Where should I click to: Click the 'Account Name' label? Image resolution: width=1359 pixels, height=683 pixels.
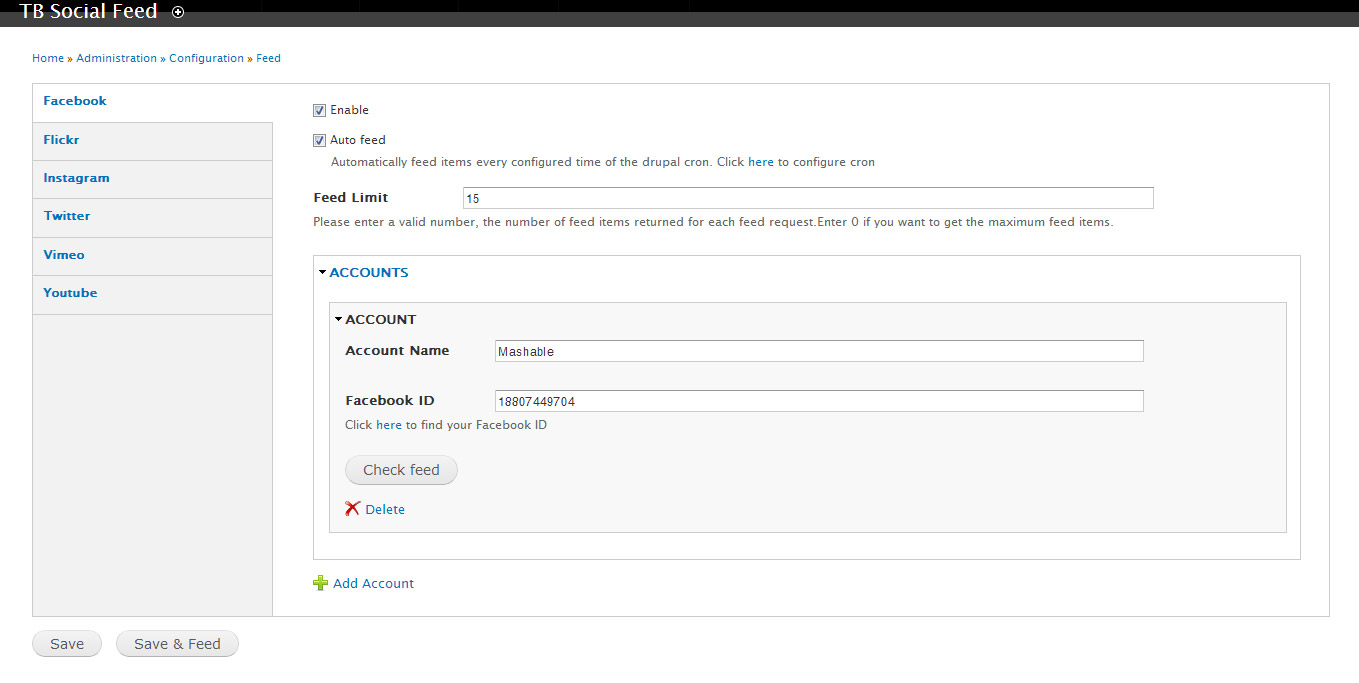(x=397, y=351)
